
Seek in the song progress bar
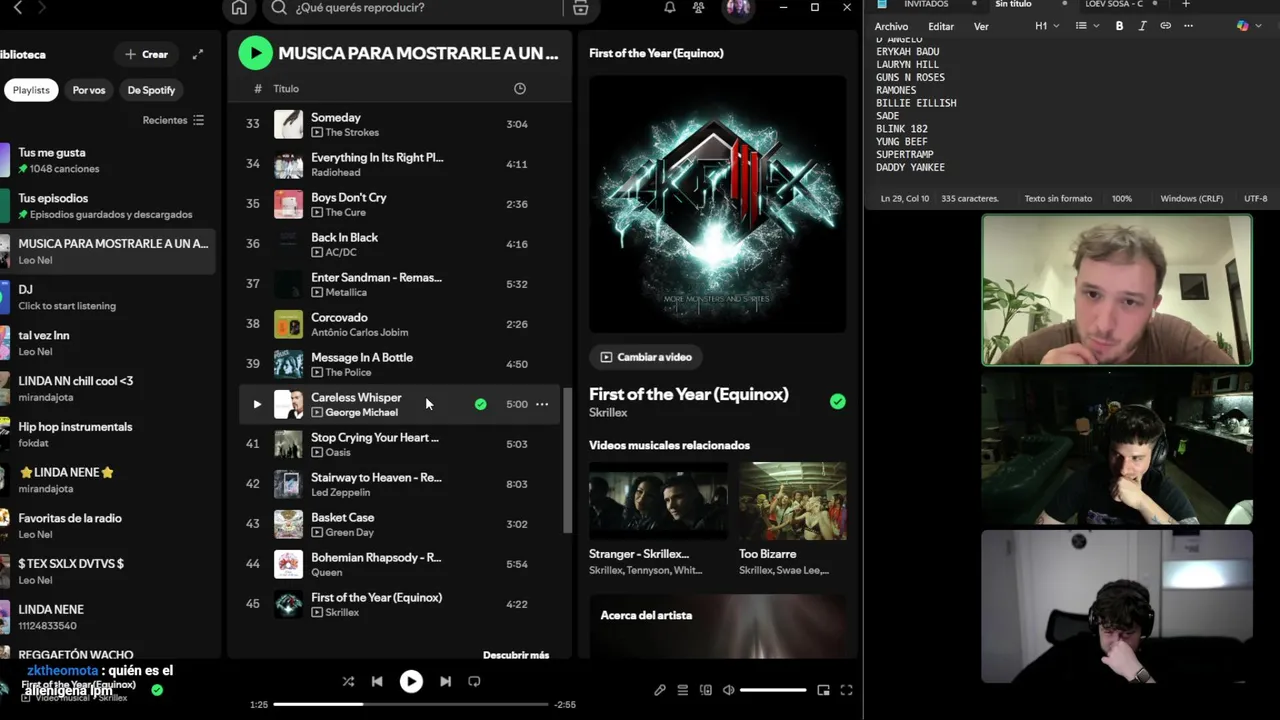click(411, 704)
